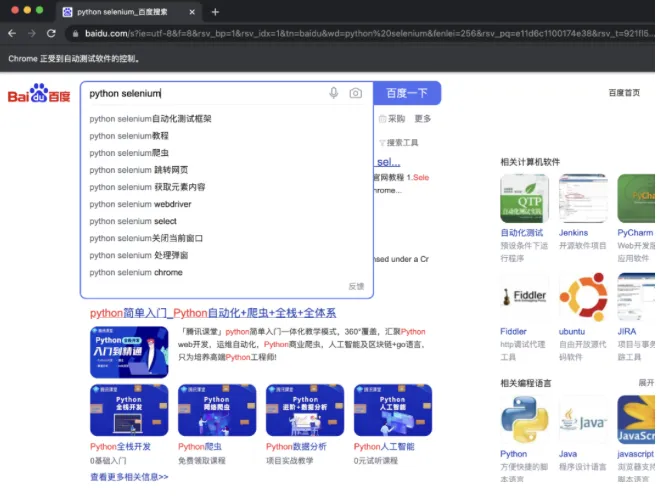
Task: Open the JIRA text link
Action: point(627,331)
